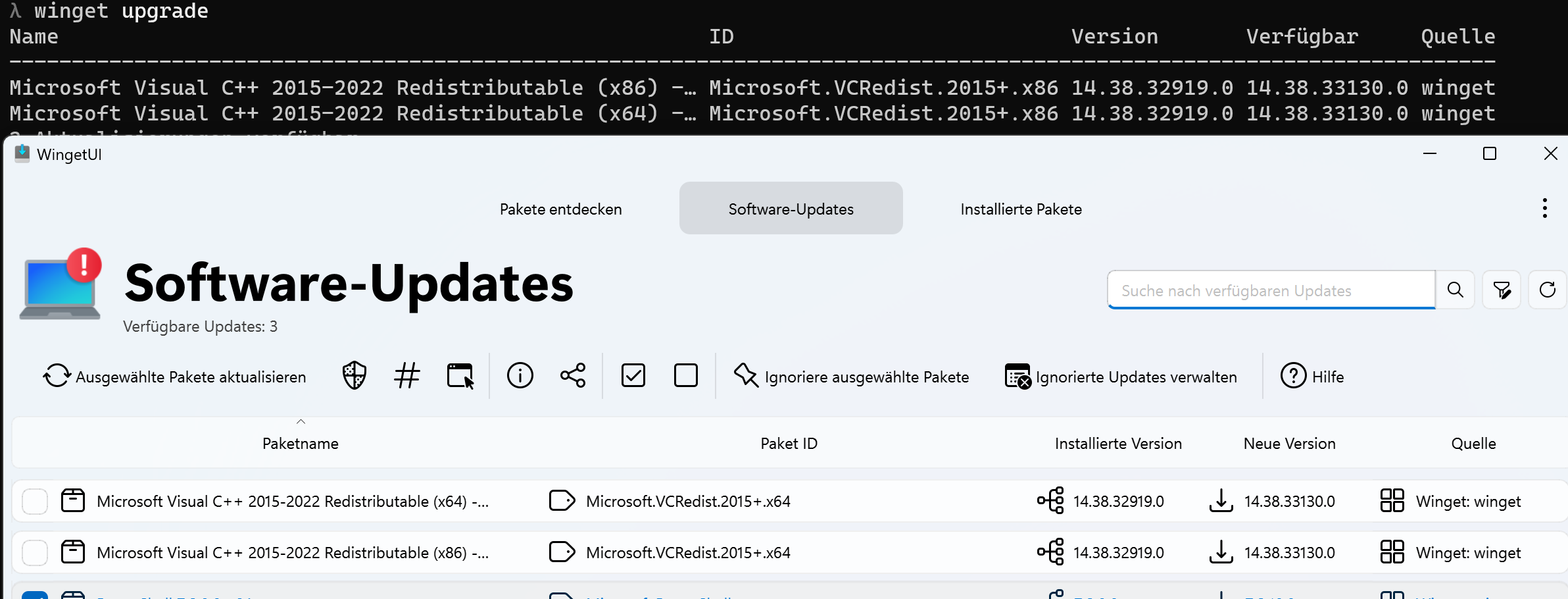The image size is (1568, 599).
Task: Show package details info icon
Action: pos(520,376)
